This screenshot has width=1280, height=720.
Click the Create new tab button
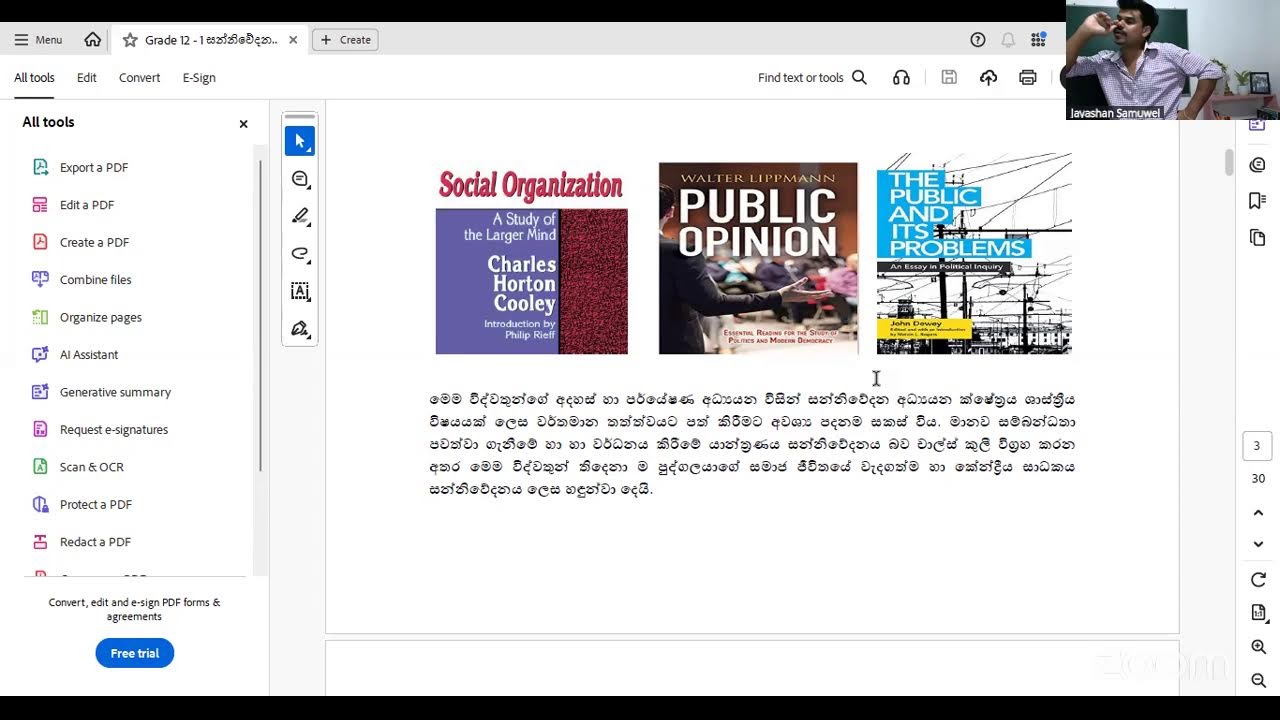[x=345, y=40]
